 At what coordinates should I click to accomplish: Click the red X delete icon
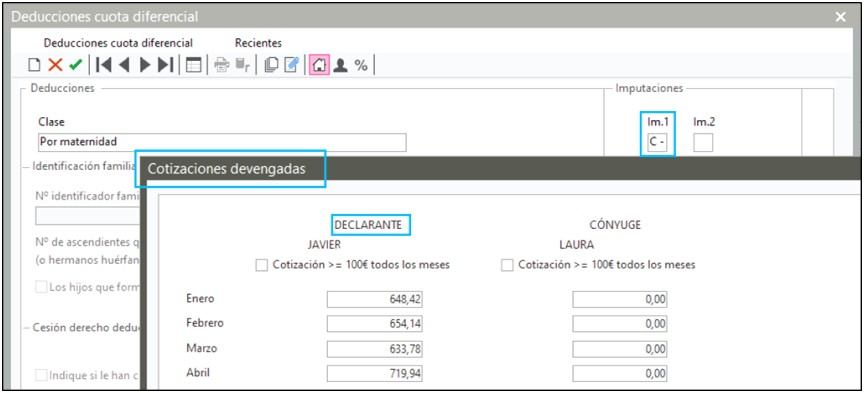55,65
